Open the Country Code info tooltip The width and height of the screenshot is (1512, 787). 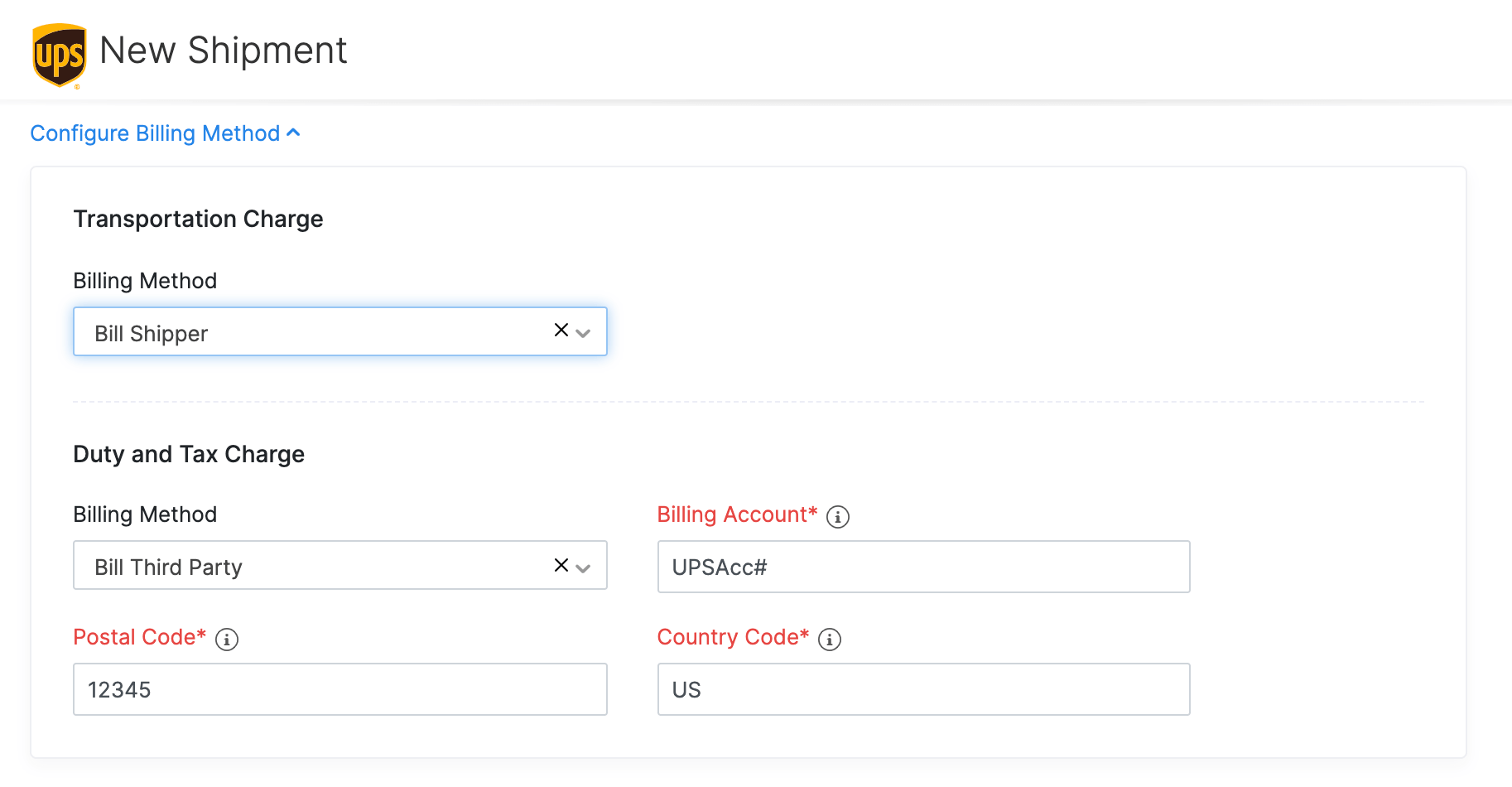(x=829, y=639)
